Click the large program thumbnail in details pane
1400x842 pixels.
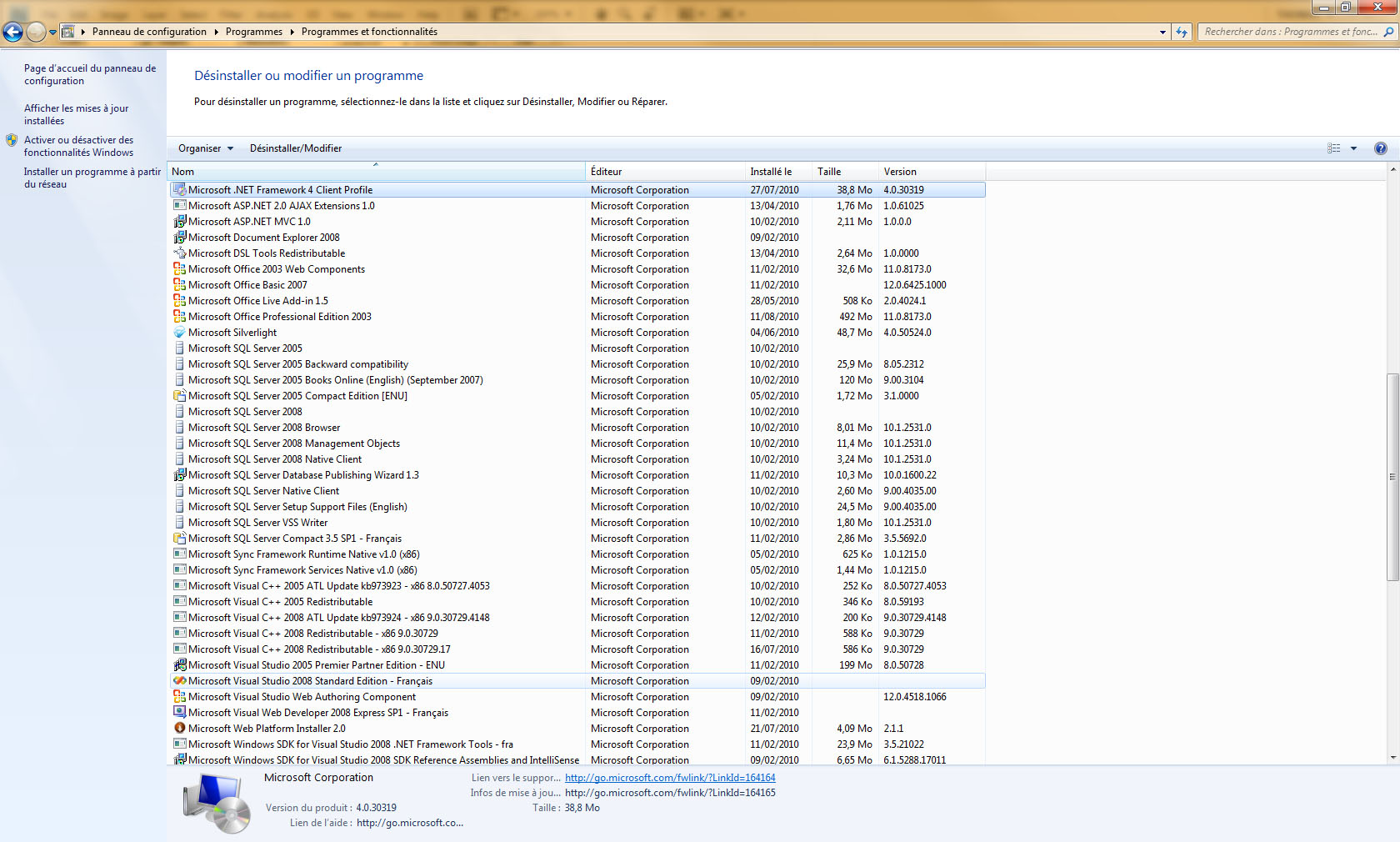217,803
